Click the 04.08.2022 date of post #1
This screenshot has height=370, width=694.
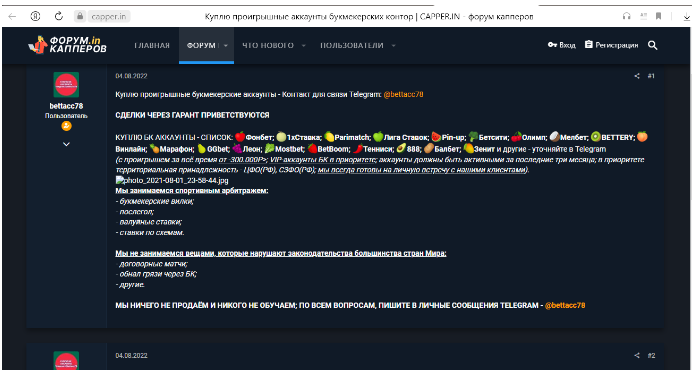pyautogui.click(x=131, y=76)
